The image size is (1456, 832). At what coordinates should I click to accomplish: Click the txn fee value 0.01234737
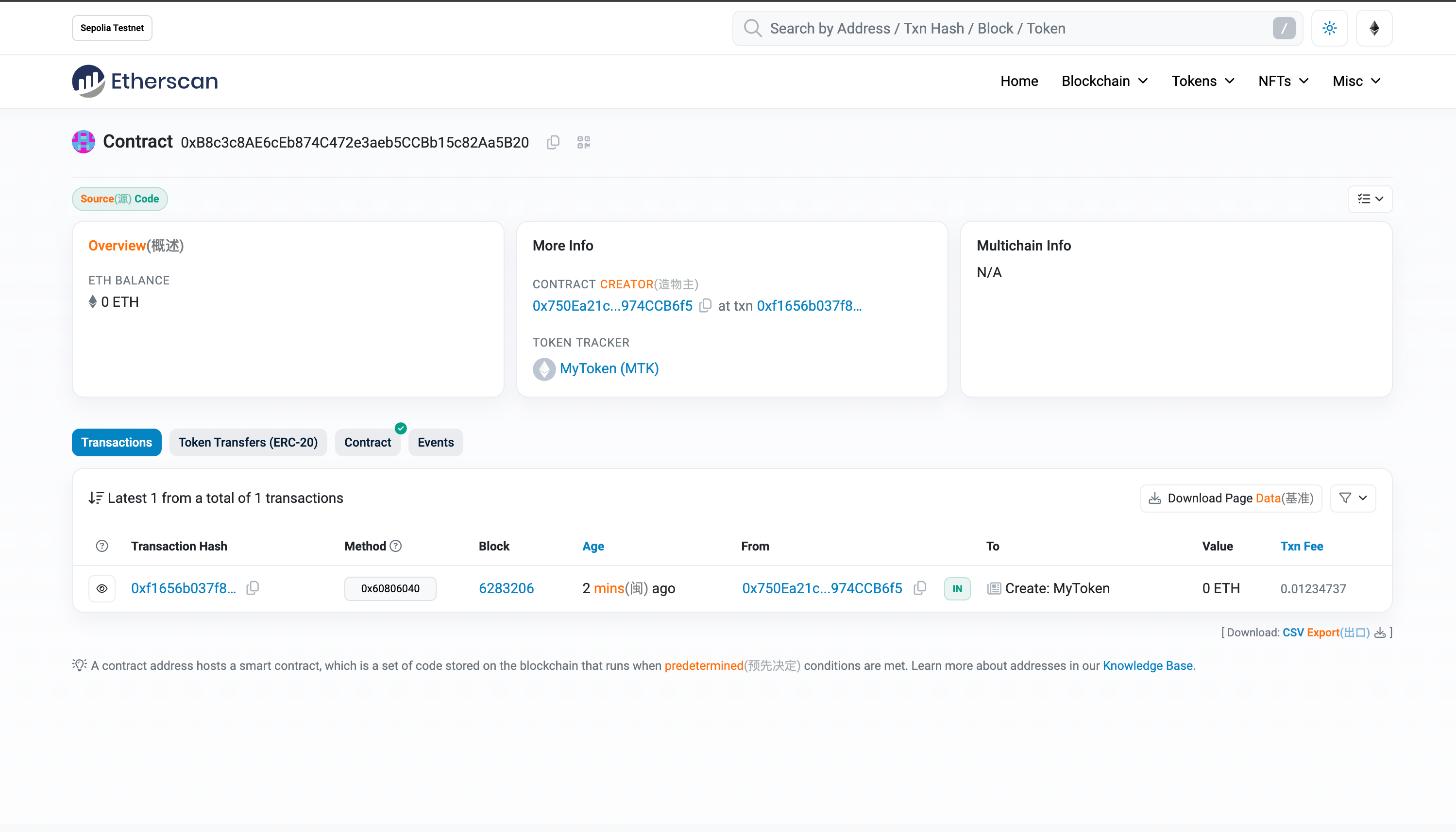point(1313,589)
